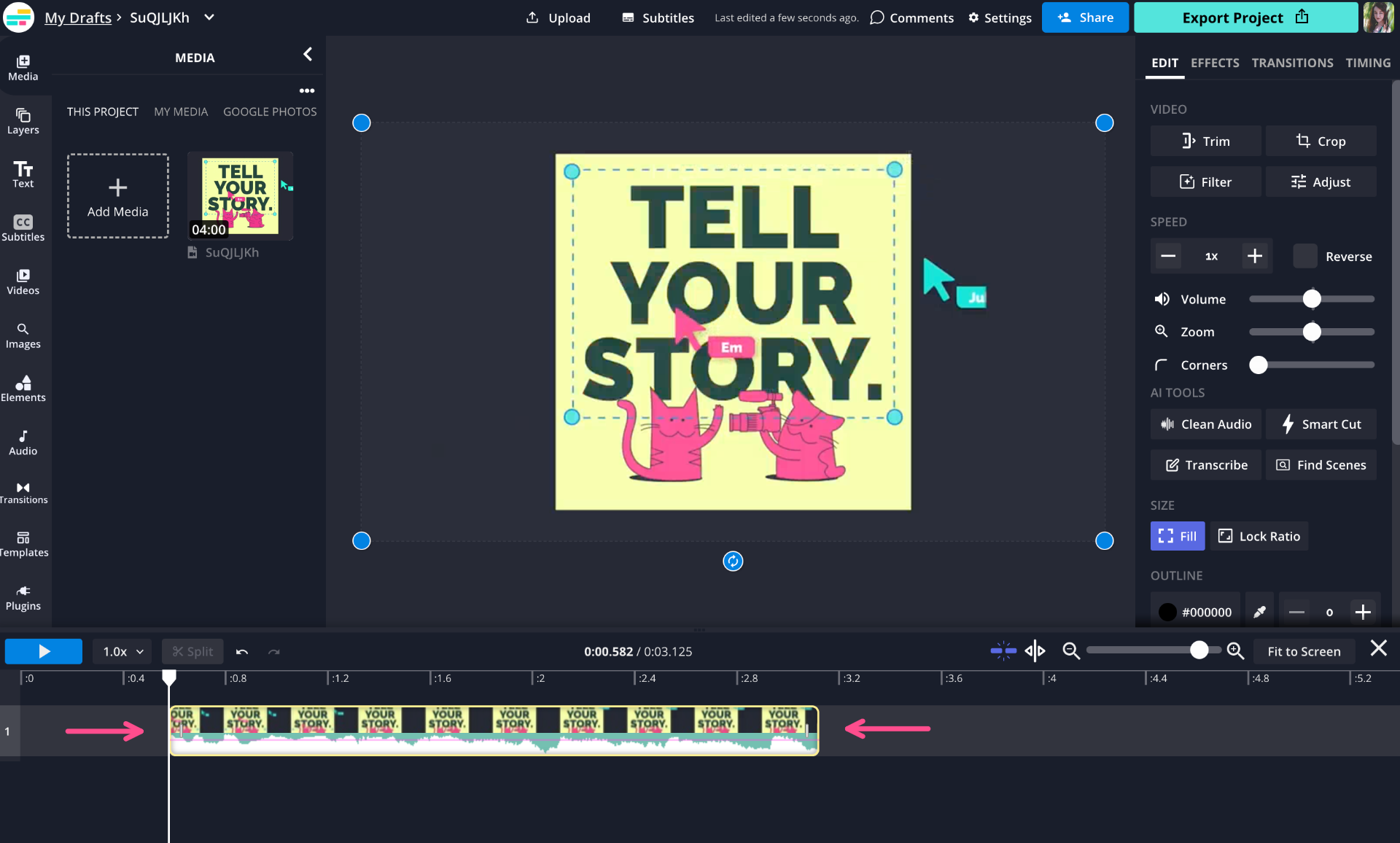Screen dimensions: 1400x843
Task: Toggle the Fill size option
Action: [1177, 536]
